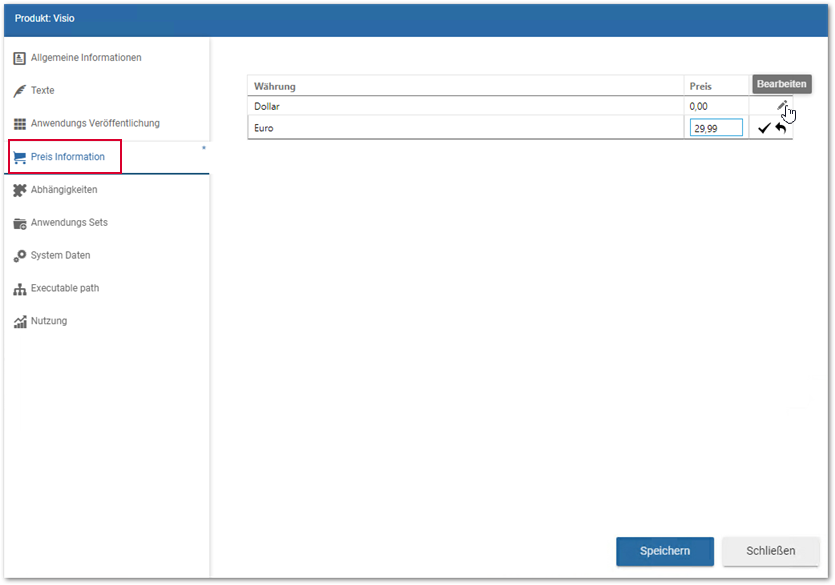This screenshot has width=835, height=585.
Task: Show the Nutzung tab
Action: (x=107, y=321)
